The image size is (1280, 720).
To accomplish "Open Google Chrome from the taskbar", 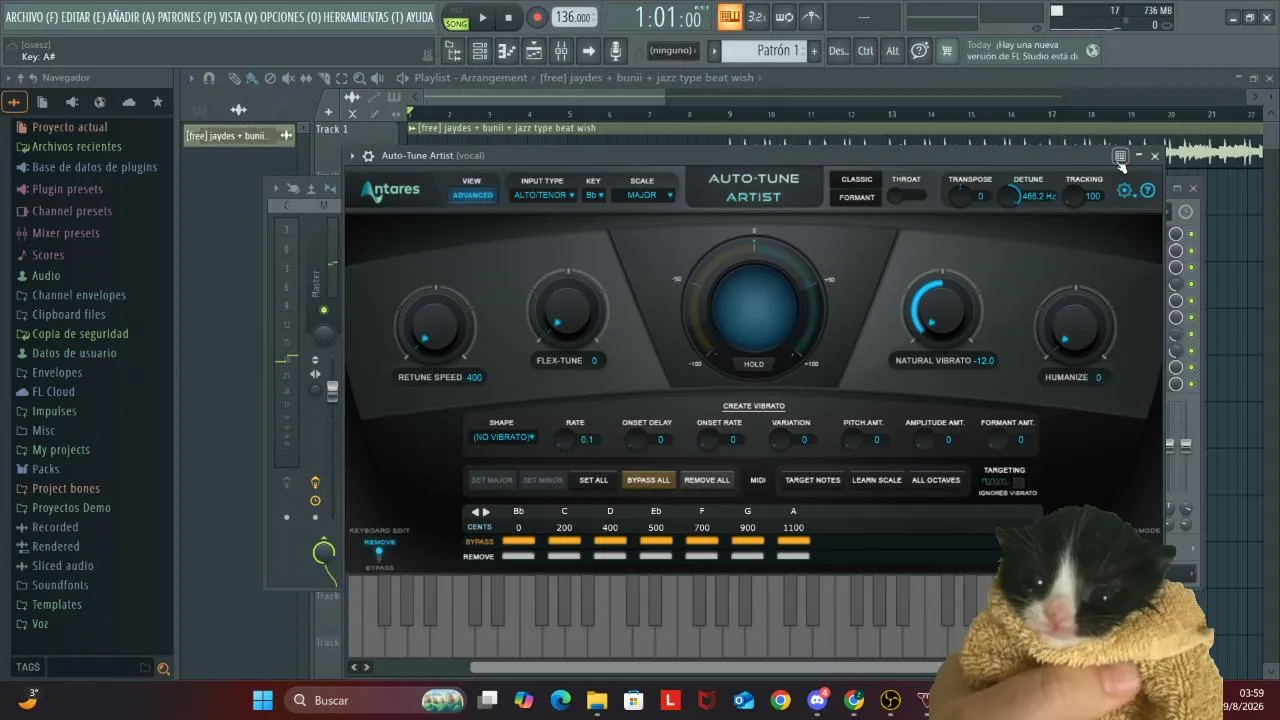I will click(x=781, y=700).
